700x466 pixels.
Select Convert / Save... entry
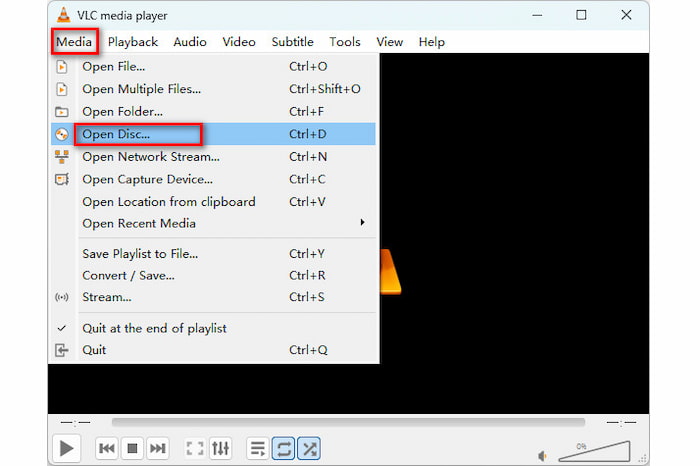tap(213, 275)
